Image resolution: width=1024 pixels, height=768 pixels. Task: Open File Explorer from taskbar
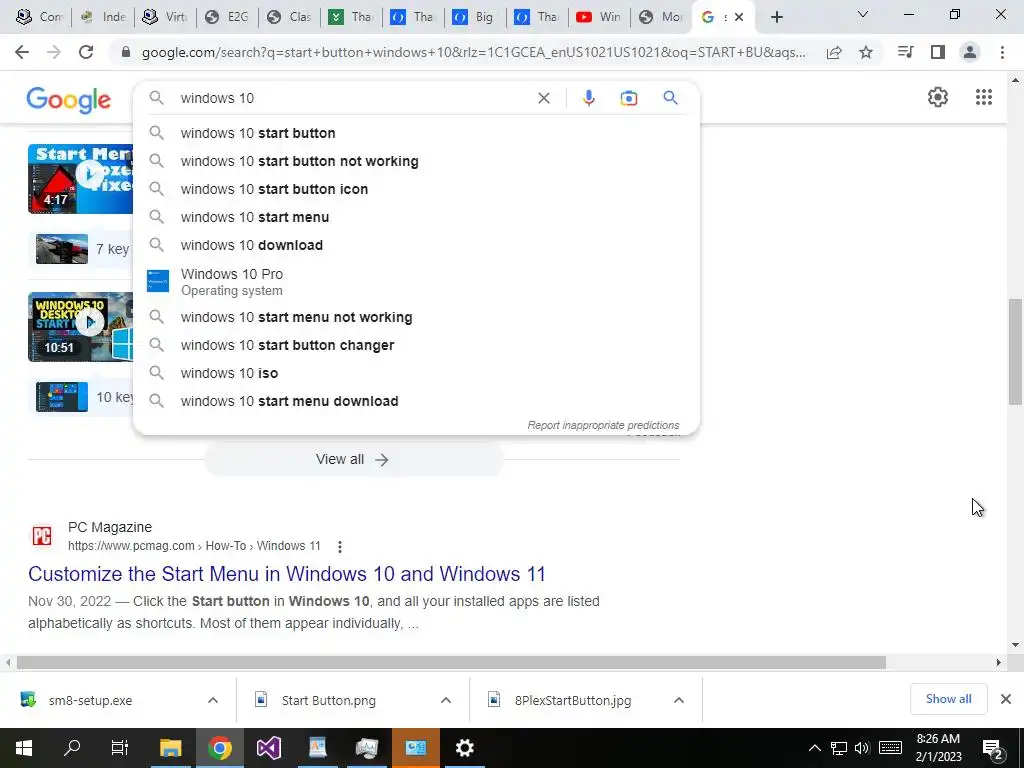[170, 748]
